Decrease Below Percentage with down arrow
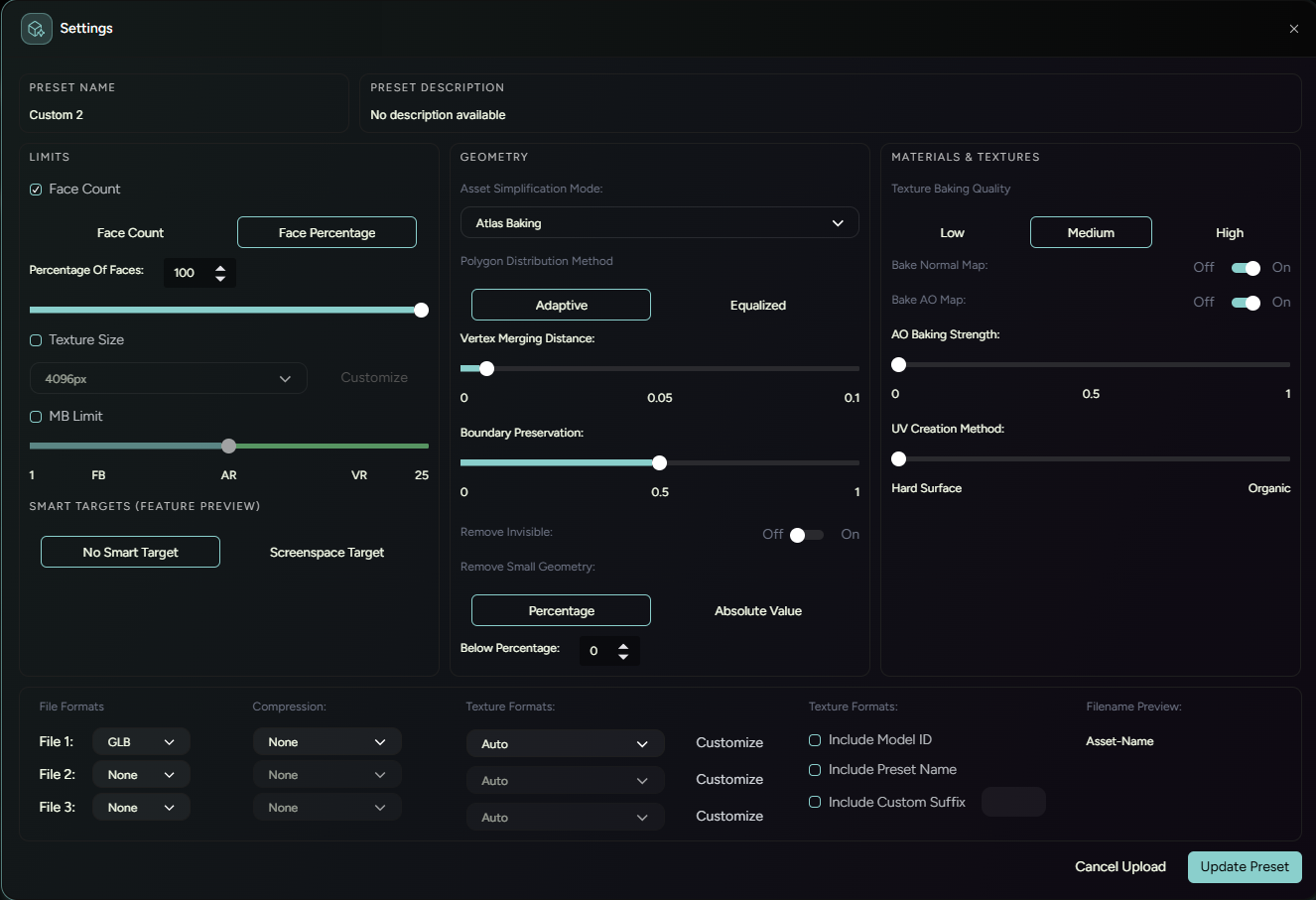 [x=623, y=657]
